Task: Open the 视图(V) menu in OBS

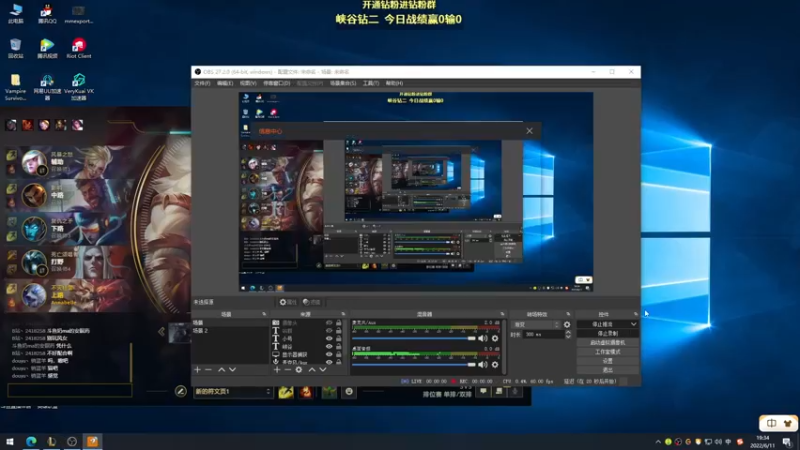Action: pyautogui.click(x=248, y=83)
